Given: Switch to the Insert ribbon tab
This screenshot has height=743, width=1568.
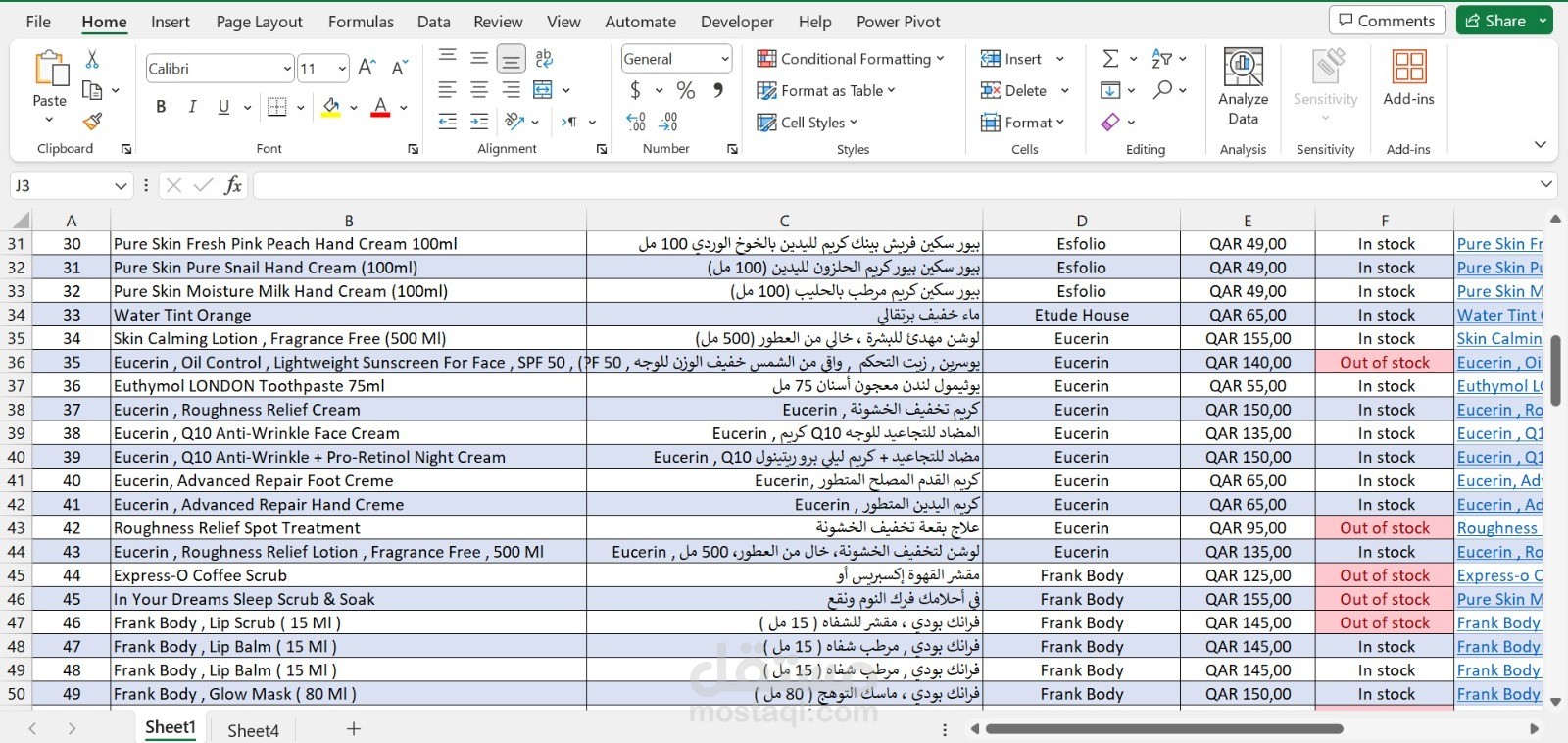Looking at the screenshot, I should tap(171, 22).
